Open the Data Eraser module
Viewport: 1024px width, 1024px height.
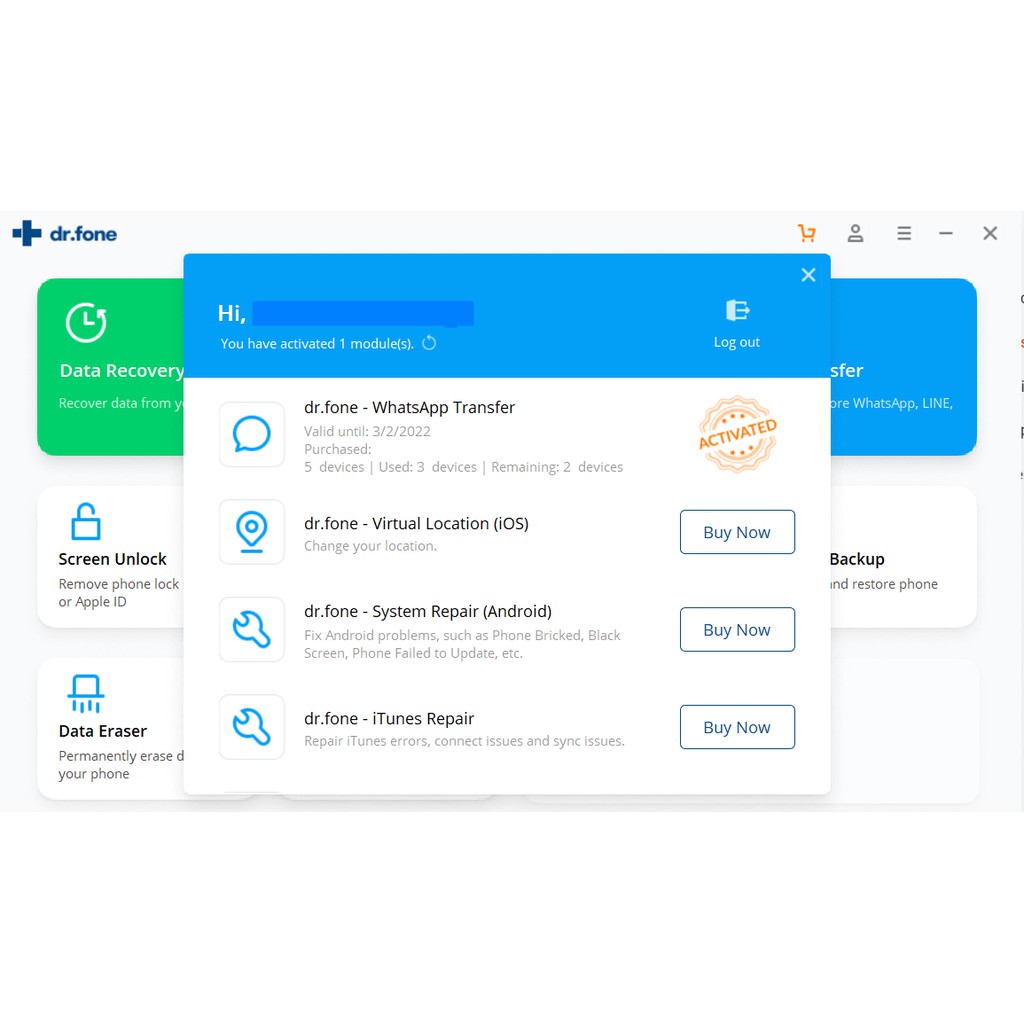click(x=103, y=728)
